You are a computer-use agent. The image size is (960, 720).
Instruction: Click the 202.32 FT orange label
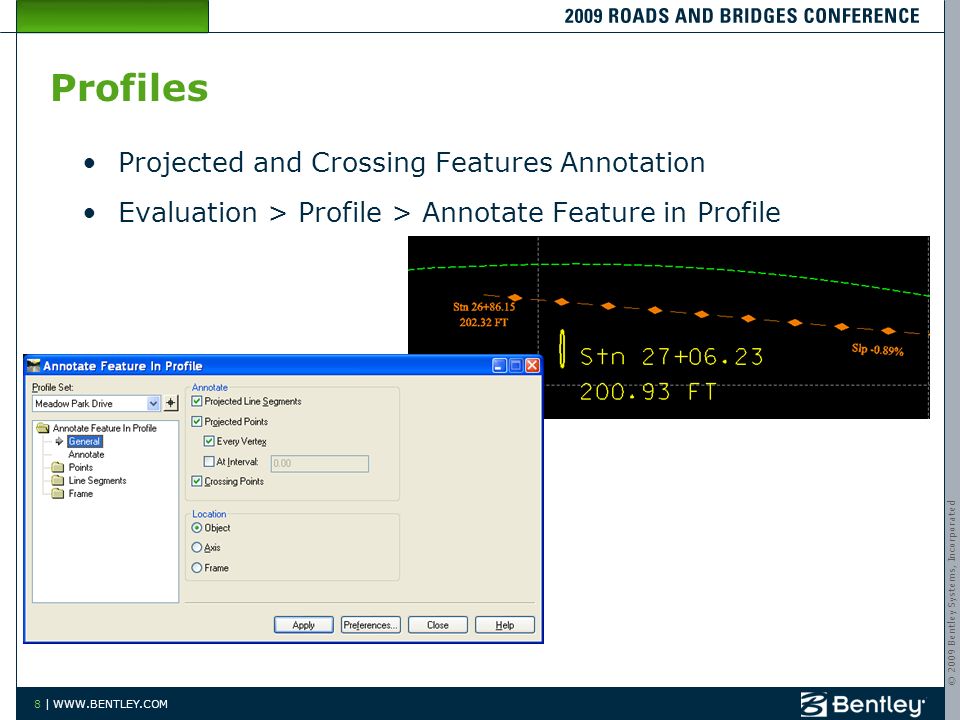pyautogui.click(x=484, y=322)
